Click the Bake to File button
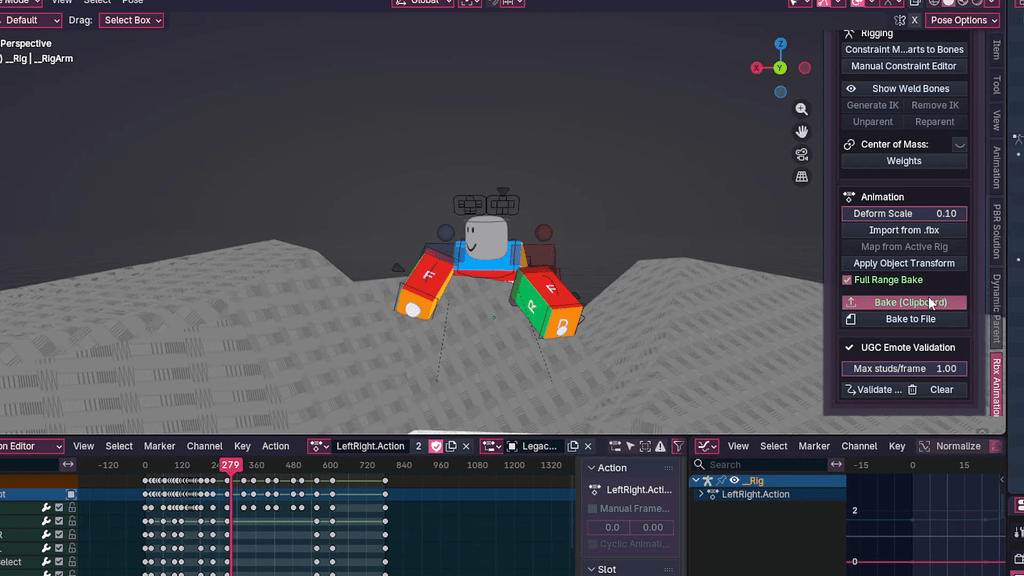 904,319
